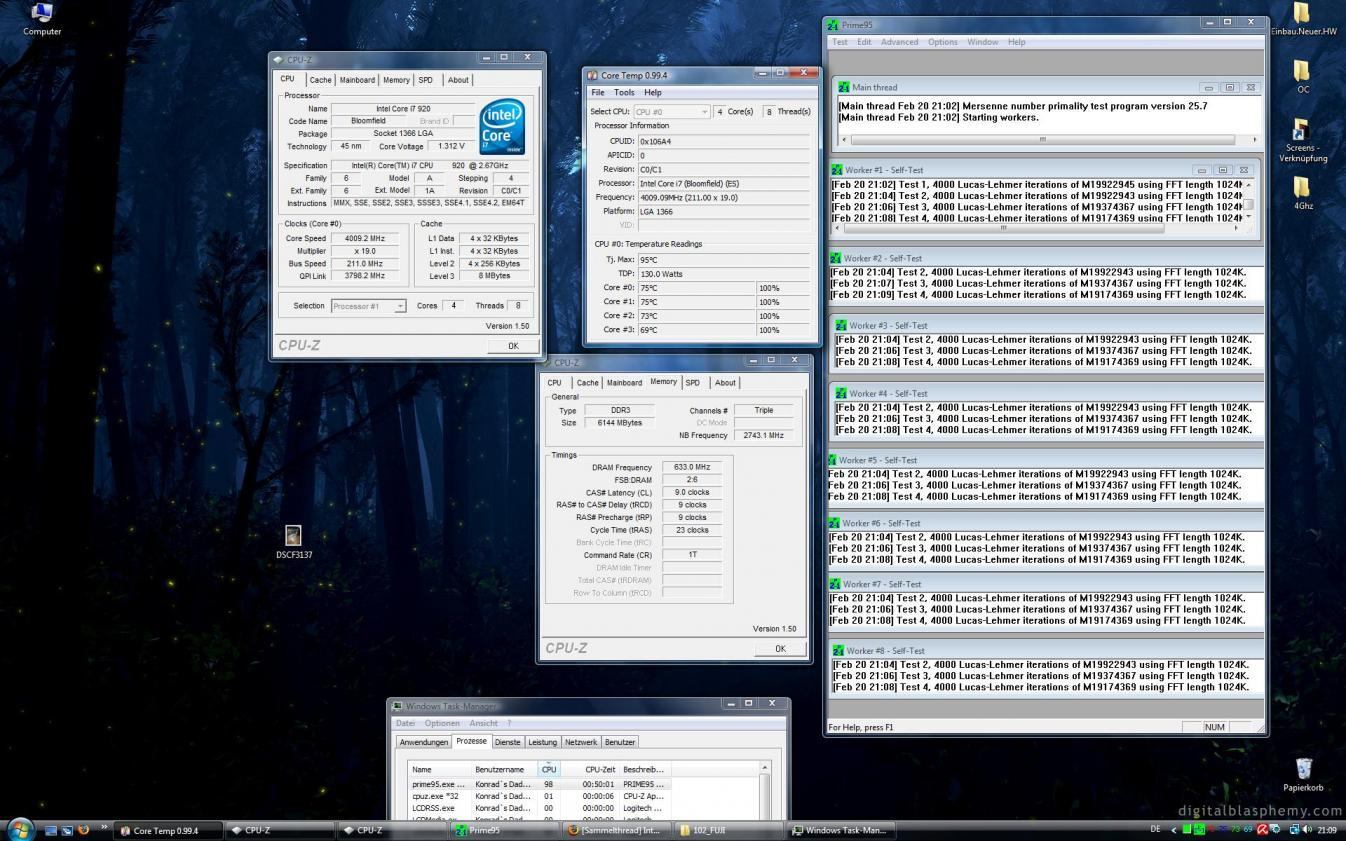Click the 21:09 taskbar clock
Image resolution: width=1346 pixels, height=841 pixels.
point(1327,830)
